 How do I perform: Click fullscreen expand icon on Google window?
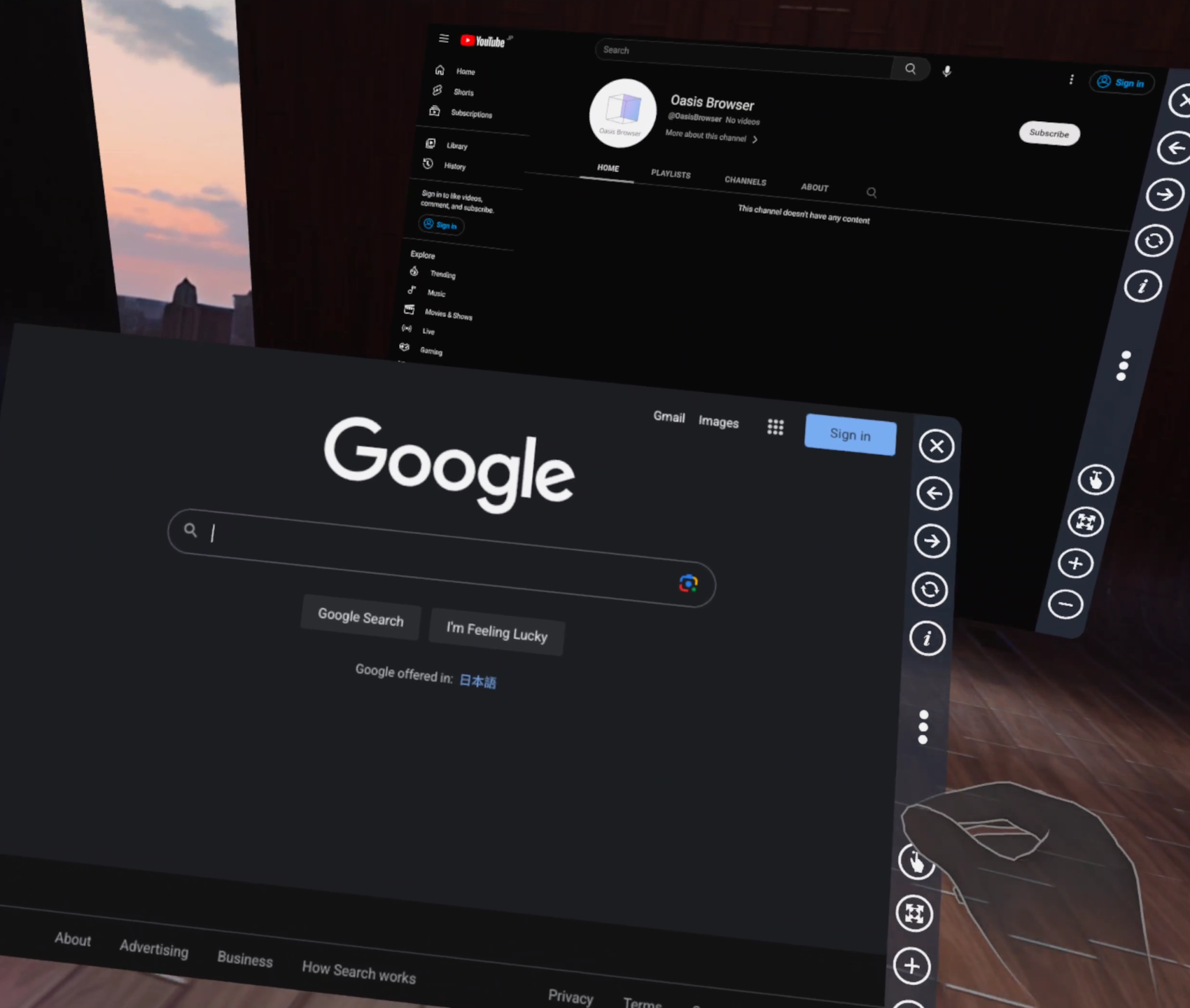click(914, 913)
